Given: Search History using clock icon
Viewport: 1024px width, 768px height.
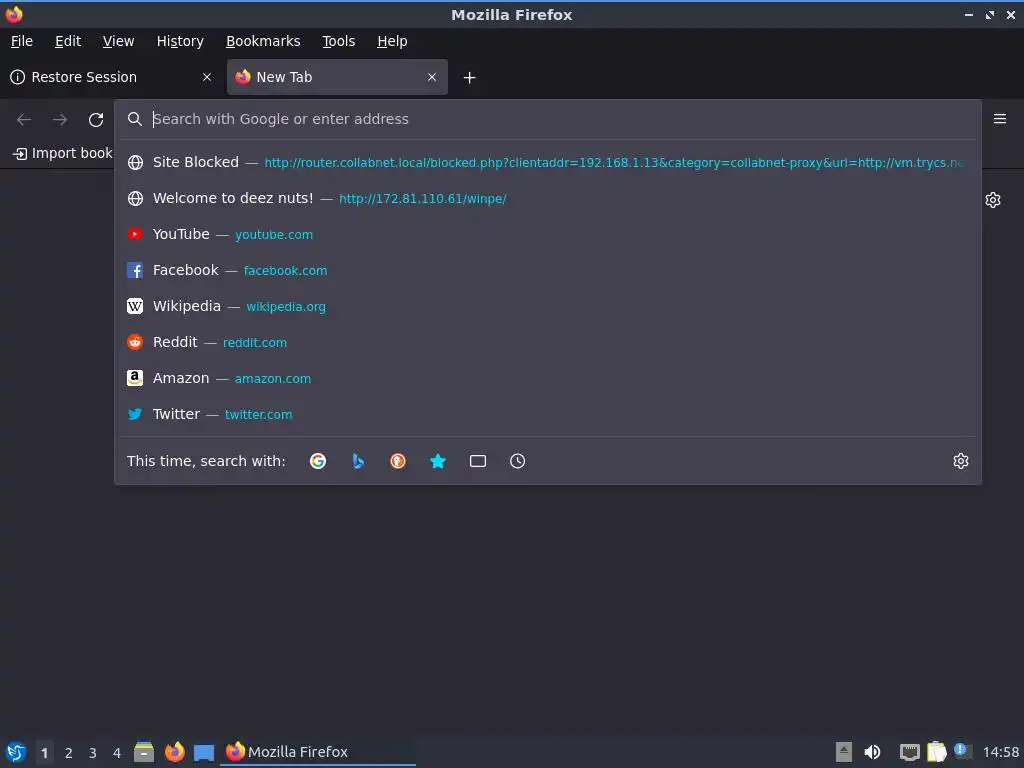Looking at the screenshot, I should tap(517, 461).
